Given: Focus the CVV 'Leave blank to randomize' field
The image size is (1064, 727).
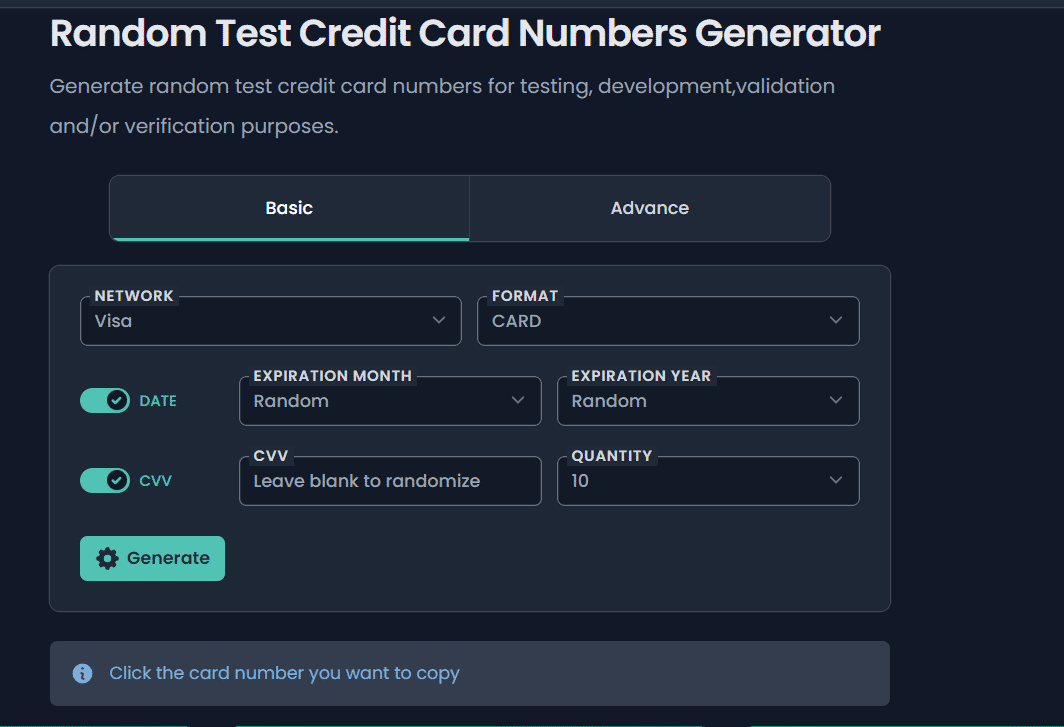Looking at the screenshot, I should (x=390, y=481).
